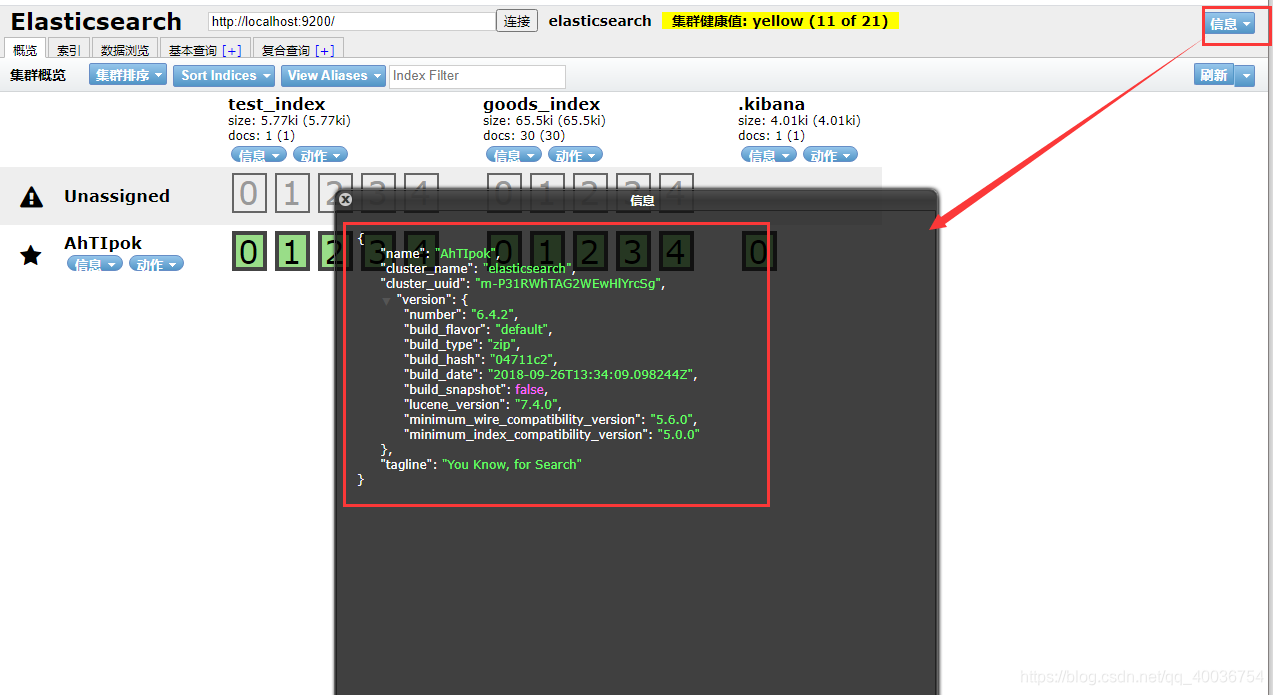Open the Sort Indices dropdown
Viewport: 1273px width, 695px height.
click(226, 75)
